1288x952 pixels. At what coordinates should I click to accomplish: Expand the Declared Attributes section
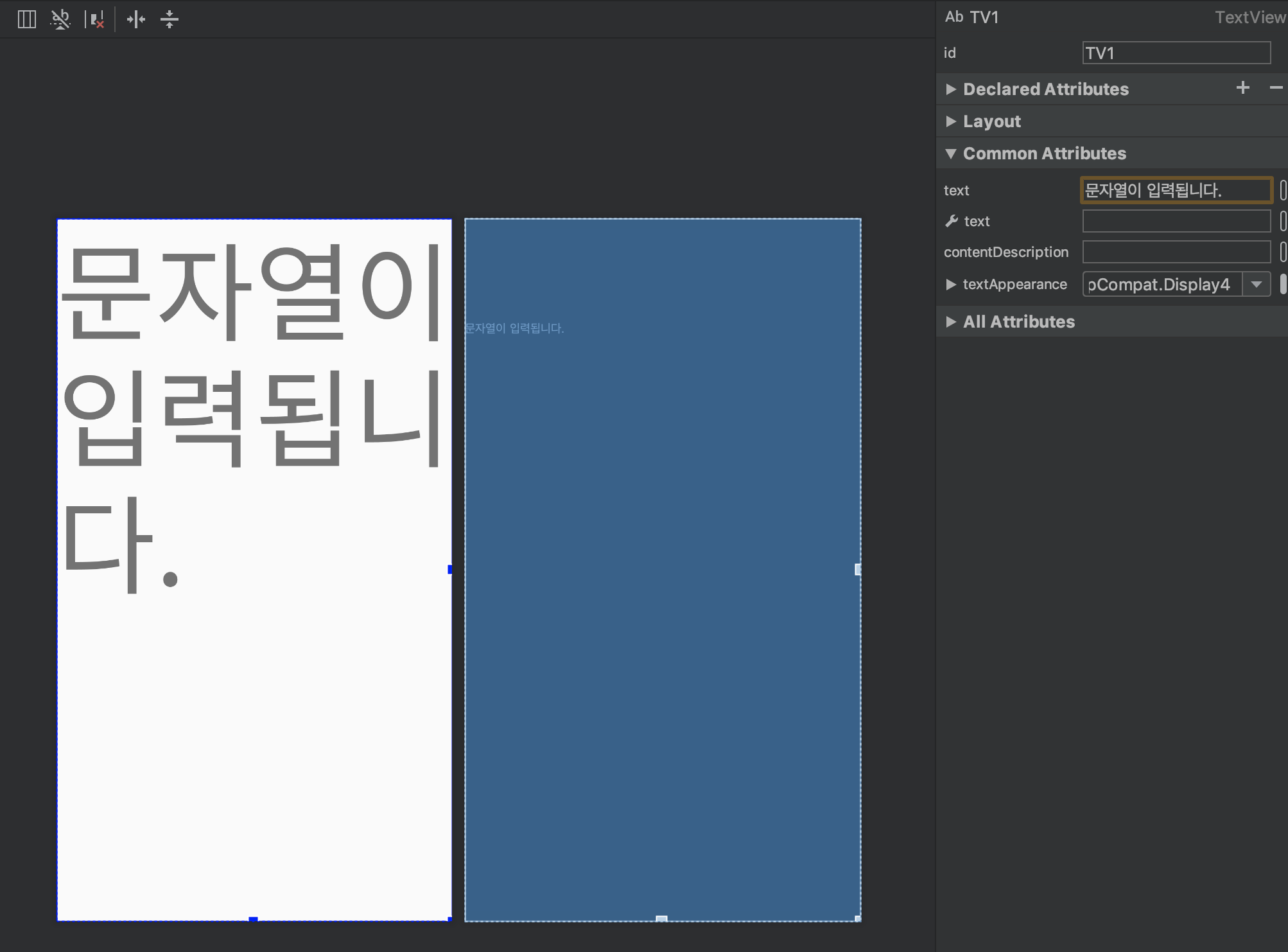pos(951,89)
